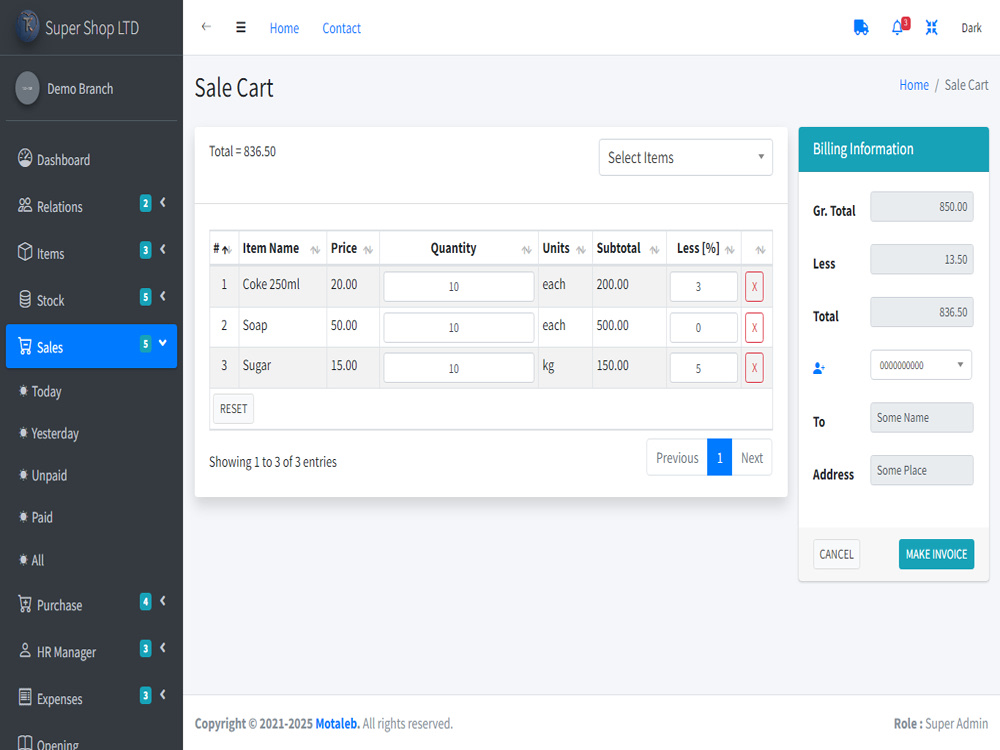
Task: Click the Motaleb footer link
Action: click(337, 723)
